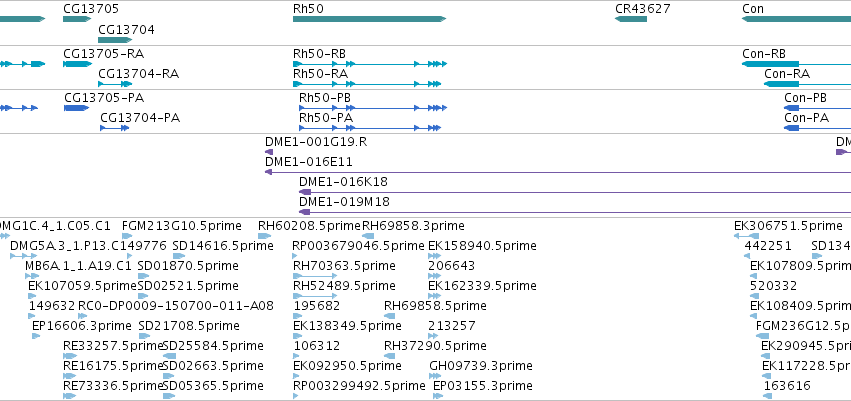
Task: Select the EK158940.5prime EST label
Action: click(x=482, y=246)
